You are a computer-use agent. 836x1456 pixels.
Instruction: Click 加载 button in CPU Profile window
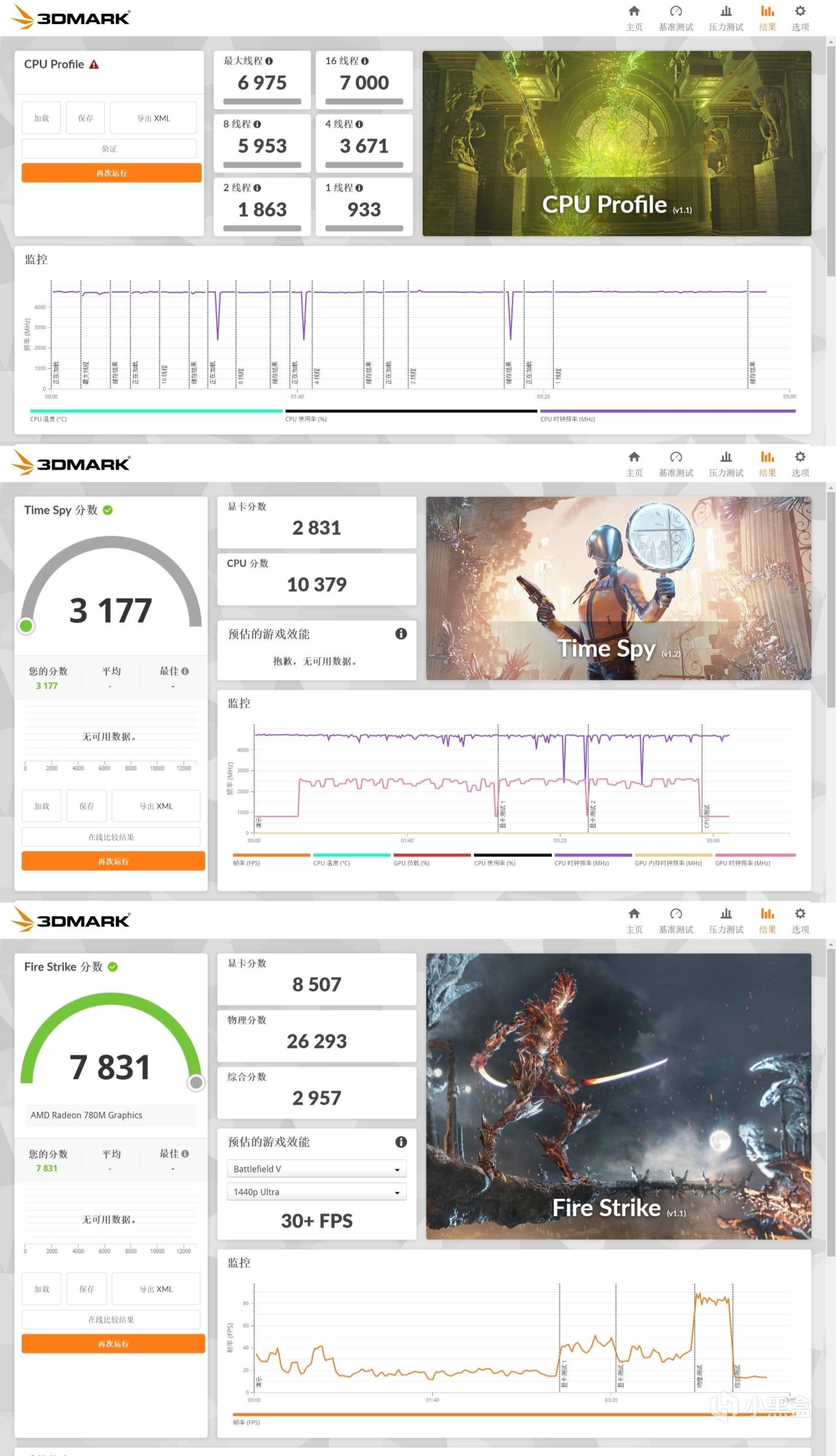coord(42,118)
